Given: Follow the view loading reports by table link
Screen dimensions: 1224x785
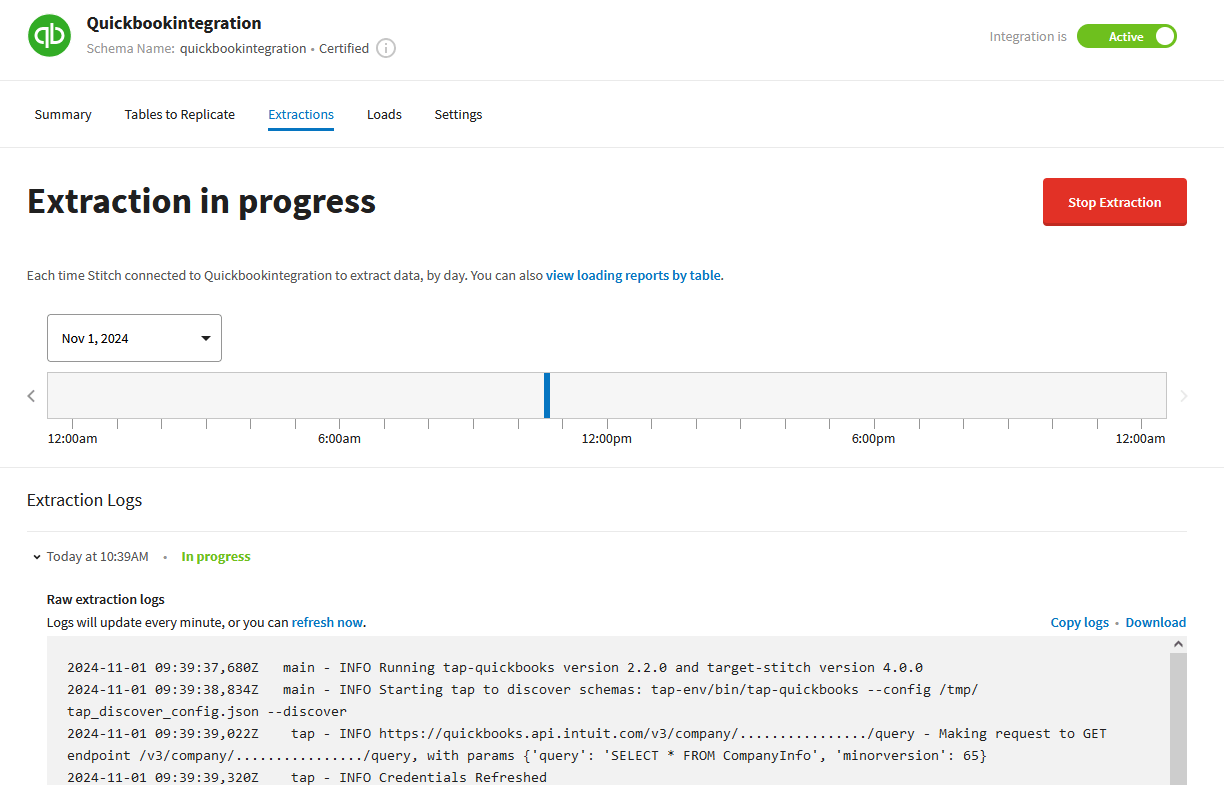Looking at the screenshot, I should pyautogui.click(x=633, y=275).
